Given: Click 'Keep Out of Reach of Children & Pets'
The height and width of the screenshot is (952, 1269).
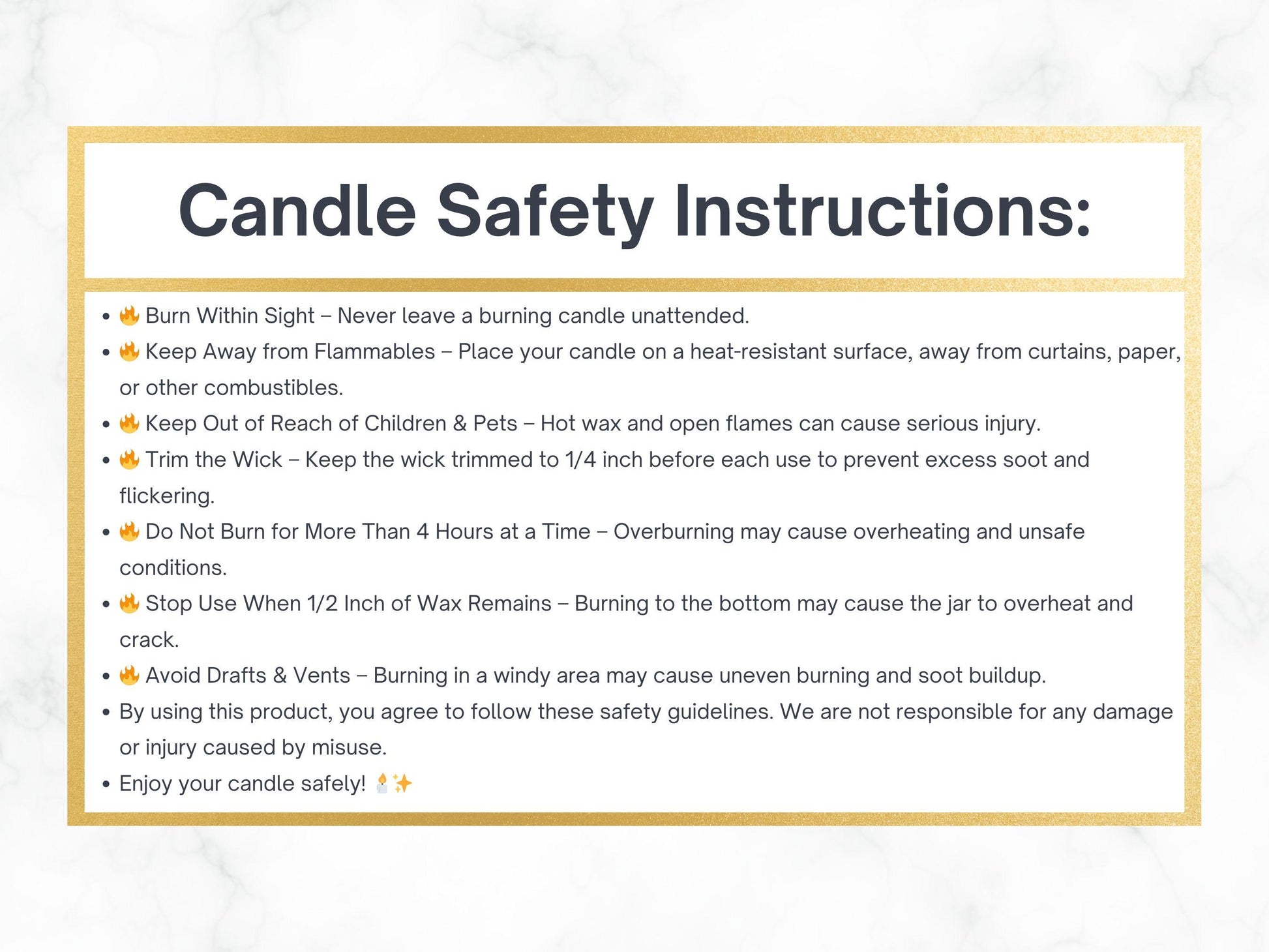Looking at the screenshot, I should coord(331,424).
